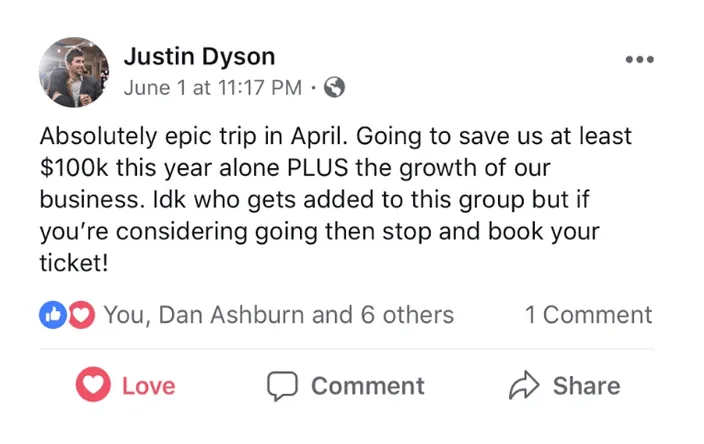Click the small red heart reaction icon

click(82, 315)
